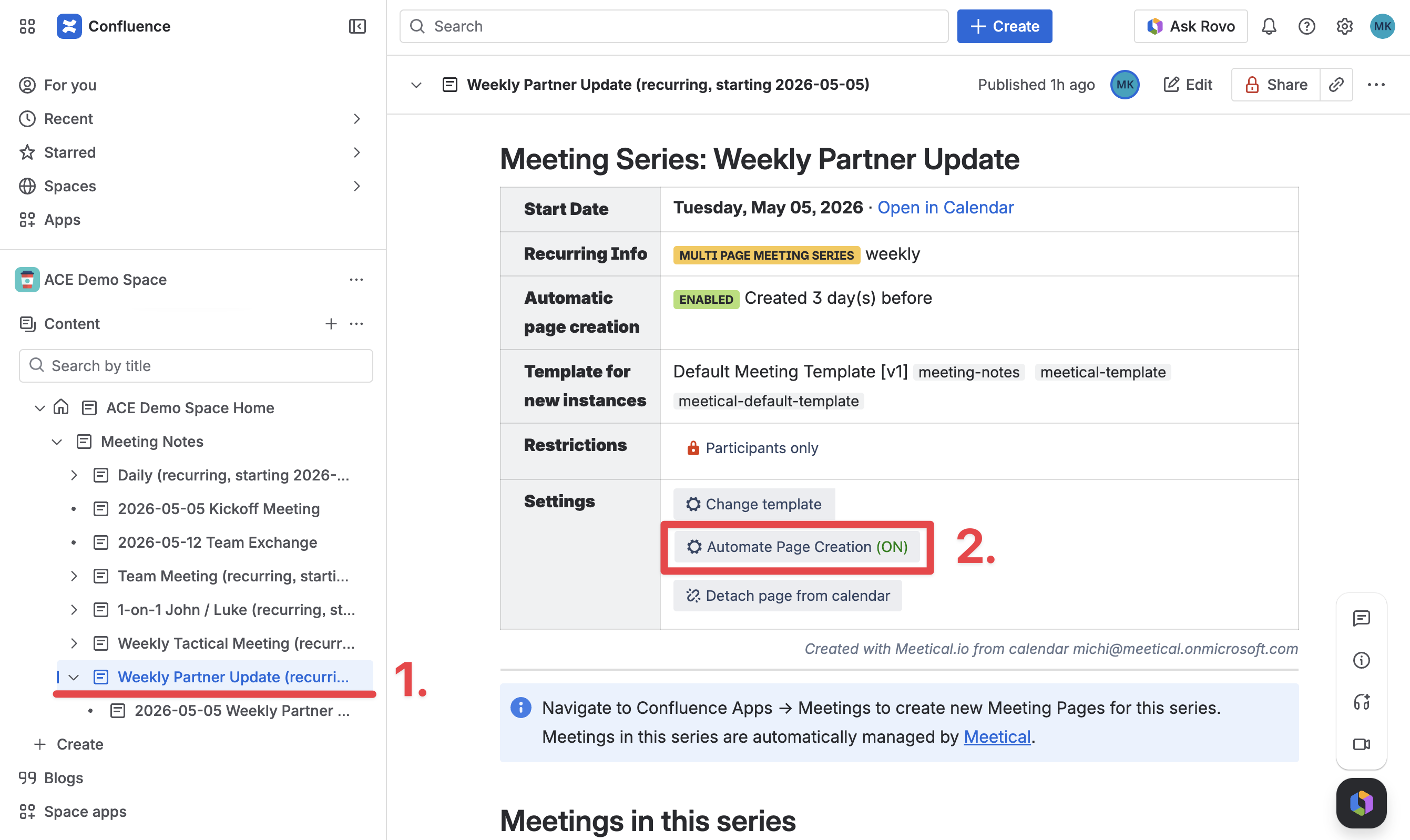Click Detach page from calendar
The image size is (1410, 840).
point(788,596)
